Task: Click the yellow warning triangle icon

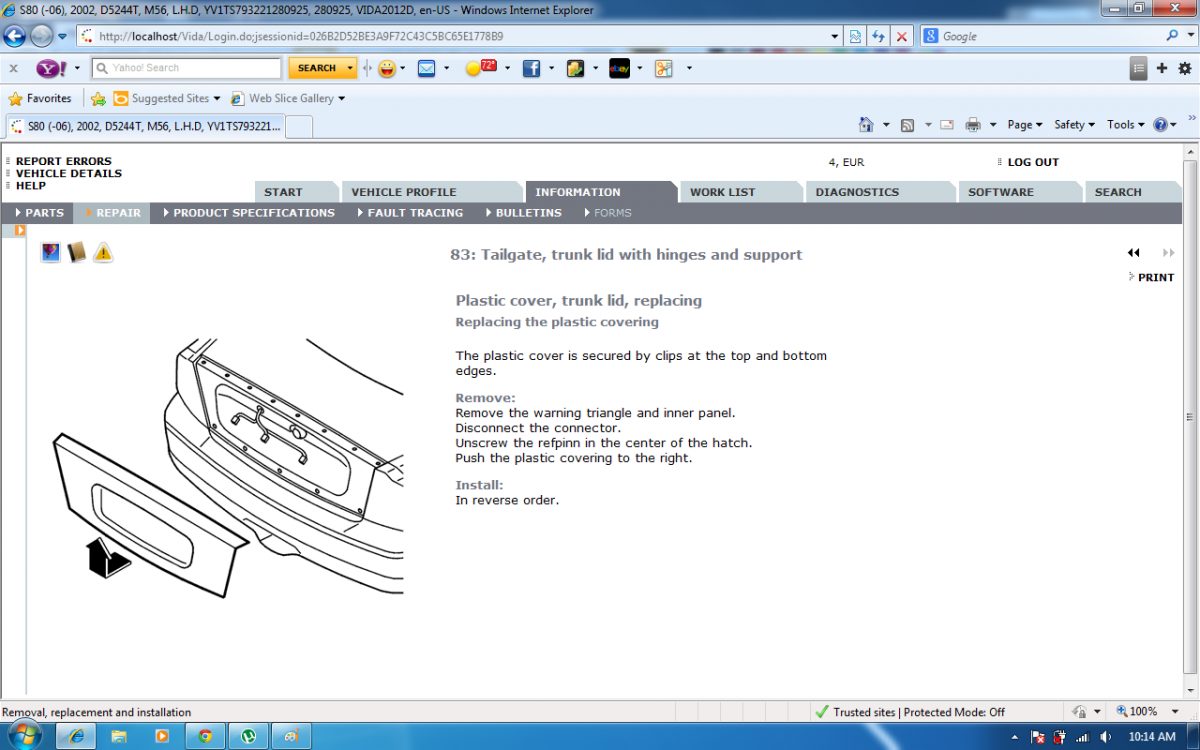Action: point(103,253)
